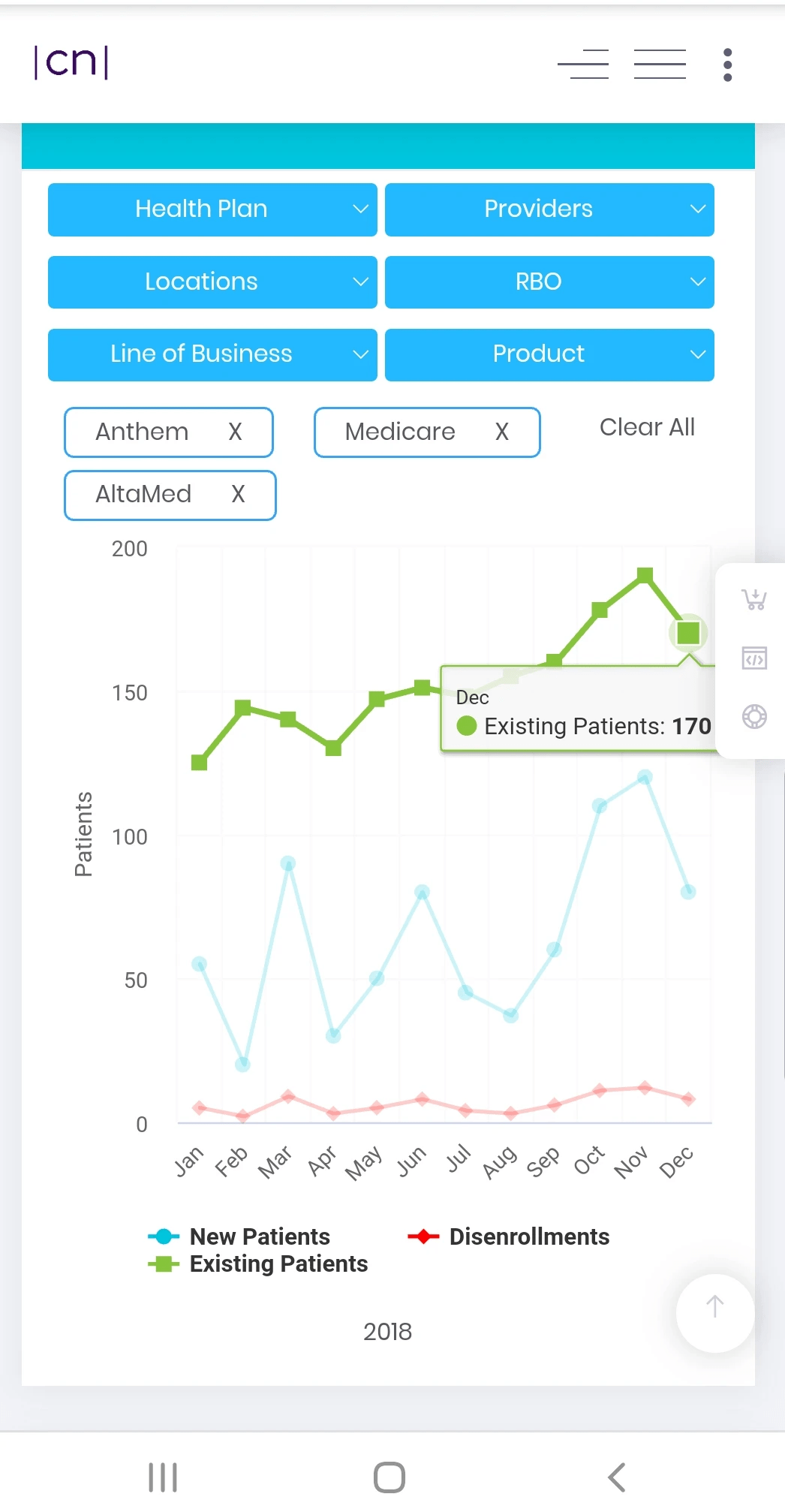Open the three-dot overflow menu

pos(727,65)
